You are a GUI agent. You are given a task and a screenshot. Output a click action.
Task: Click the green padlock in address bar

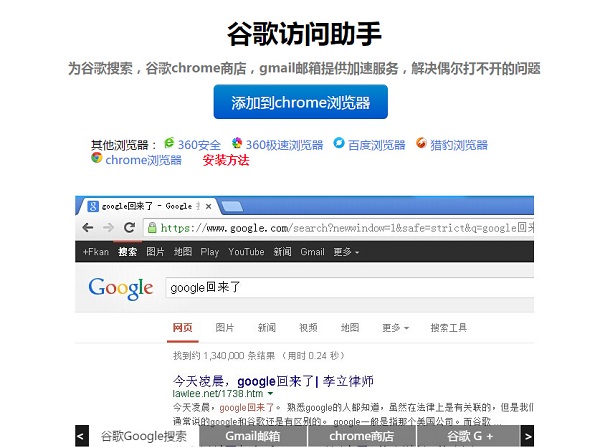[152, 228]
